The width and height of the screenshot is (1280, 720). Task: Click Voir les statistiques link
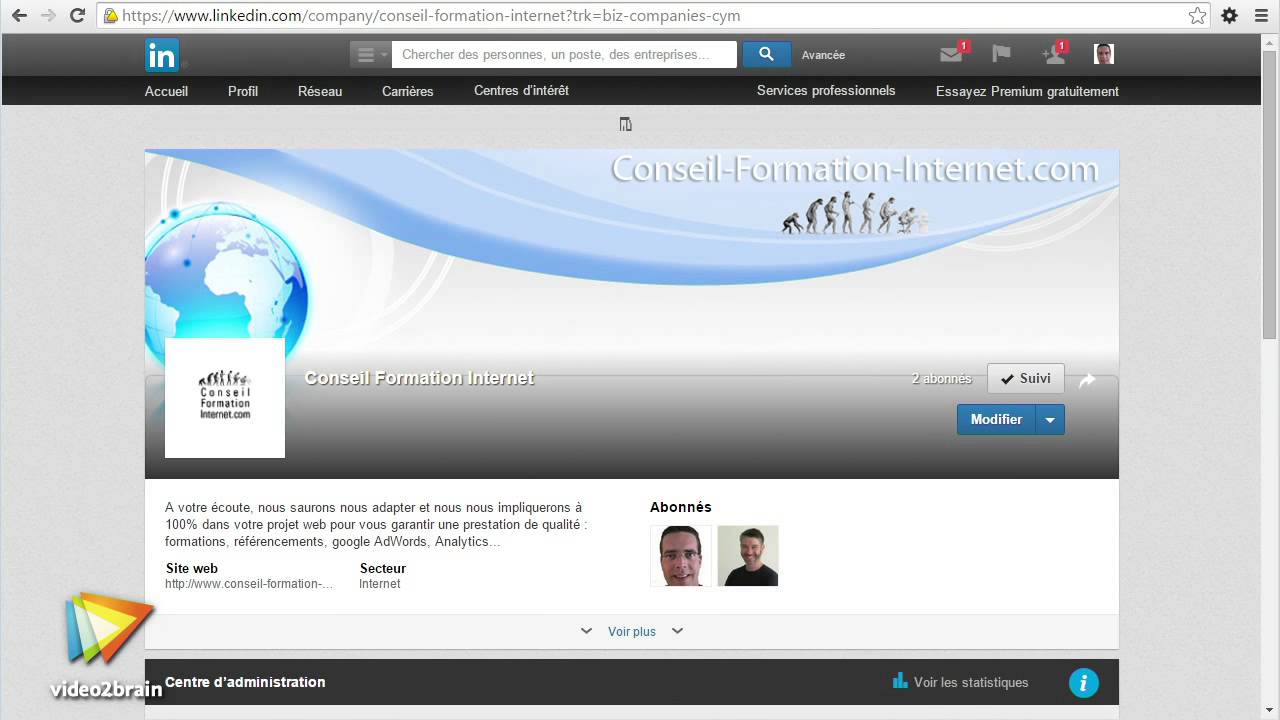(x=971, y=682)
